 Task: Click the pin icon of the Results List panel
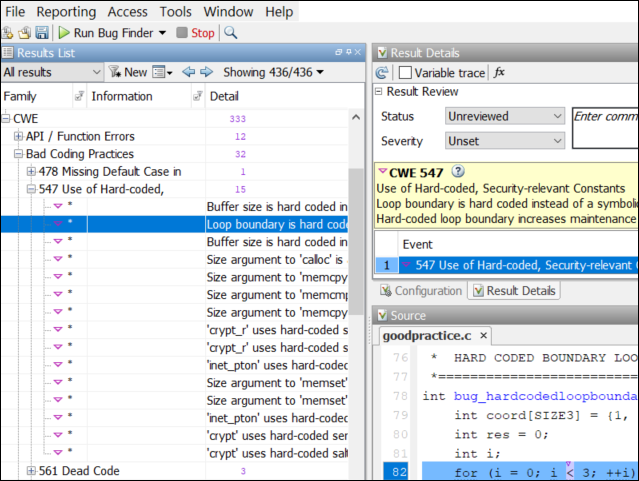[348, 52]
